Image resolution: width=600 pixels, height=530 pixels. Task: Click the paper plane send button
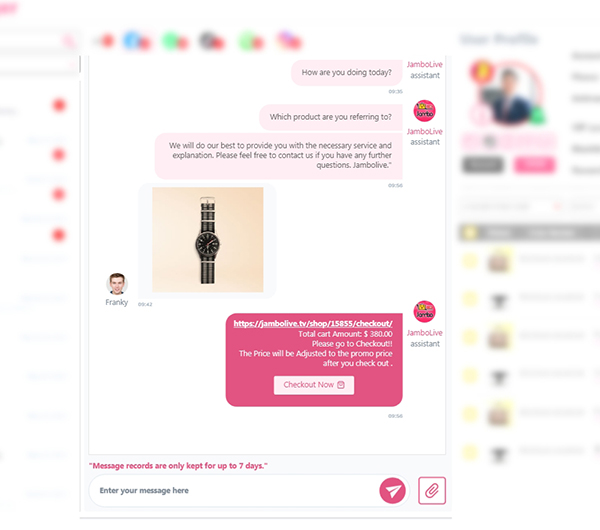(x=392, y=491)
